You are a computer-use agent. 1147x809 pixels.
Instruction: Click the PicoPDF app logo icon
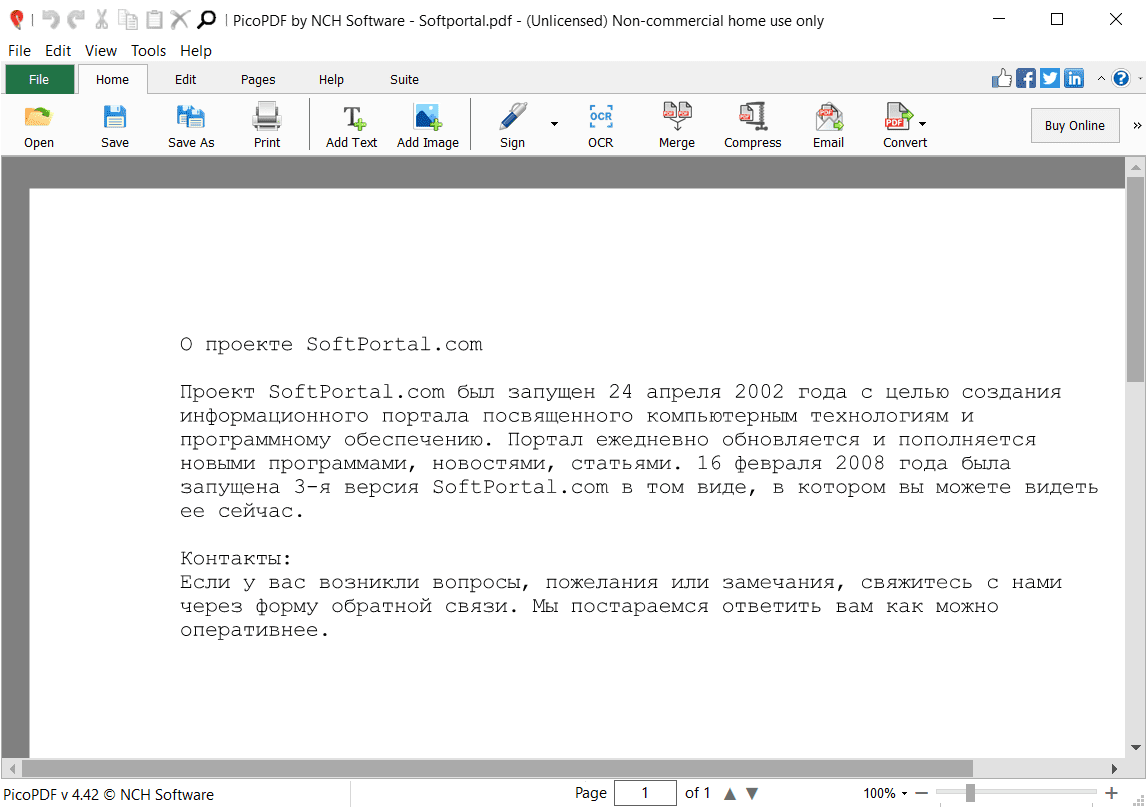(x=16, y=20)
